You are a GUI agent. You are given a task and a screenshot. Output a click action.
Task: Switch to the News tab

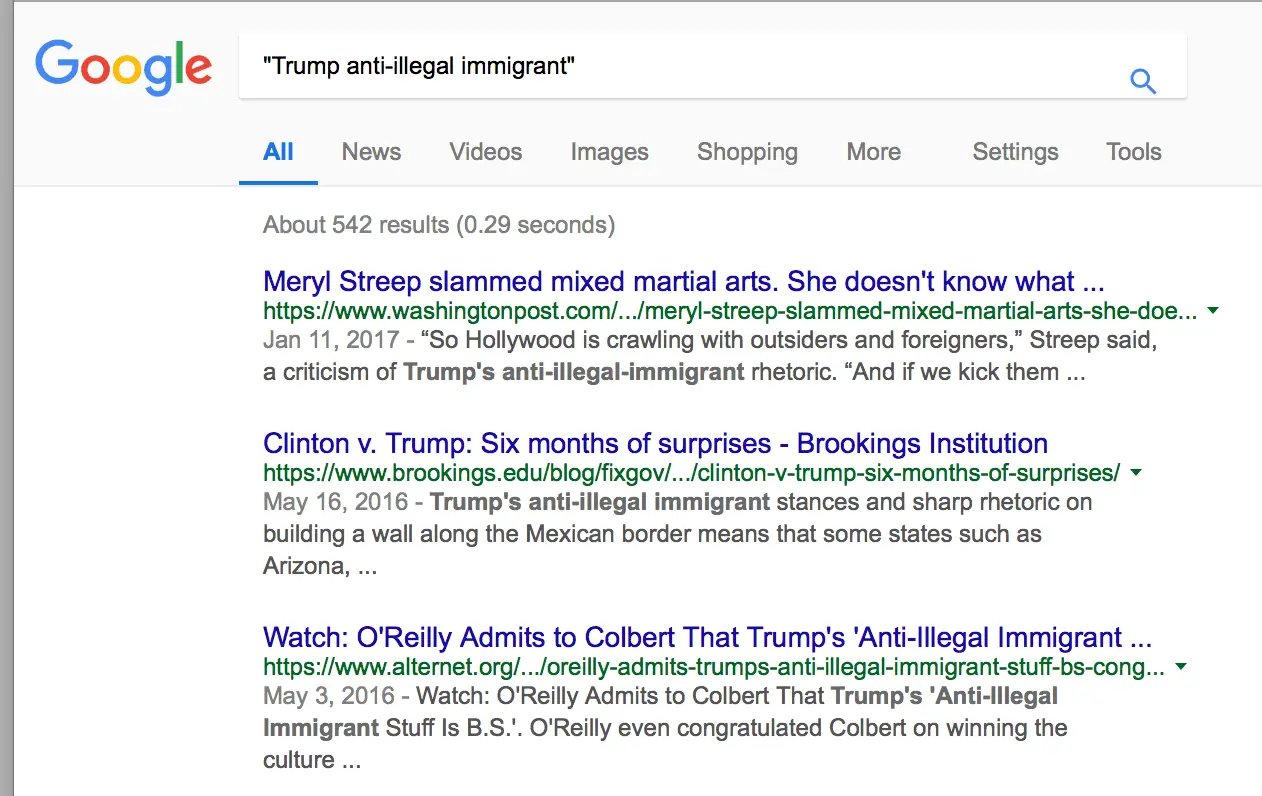(371, 152)
